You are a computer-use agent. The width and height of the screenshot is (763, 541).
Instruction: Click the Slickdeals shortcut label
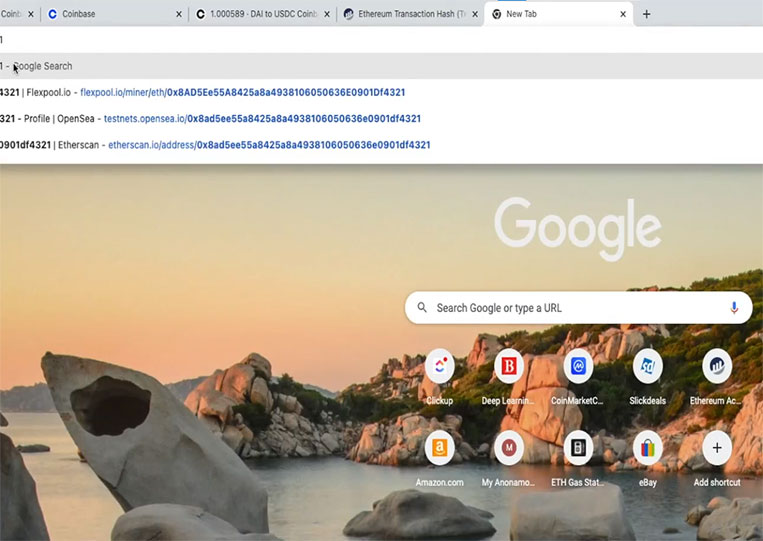(648, 401)
